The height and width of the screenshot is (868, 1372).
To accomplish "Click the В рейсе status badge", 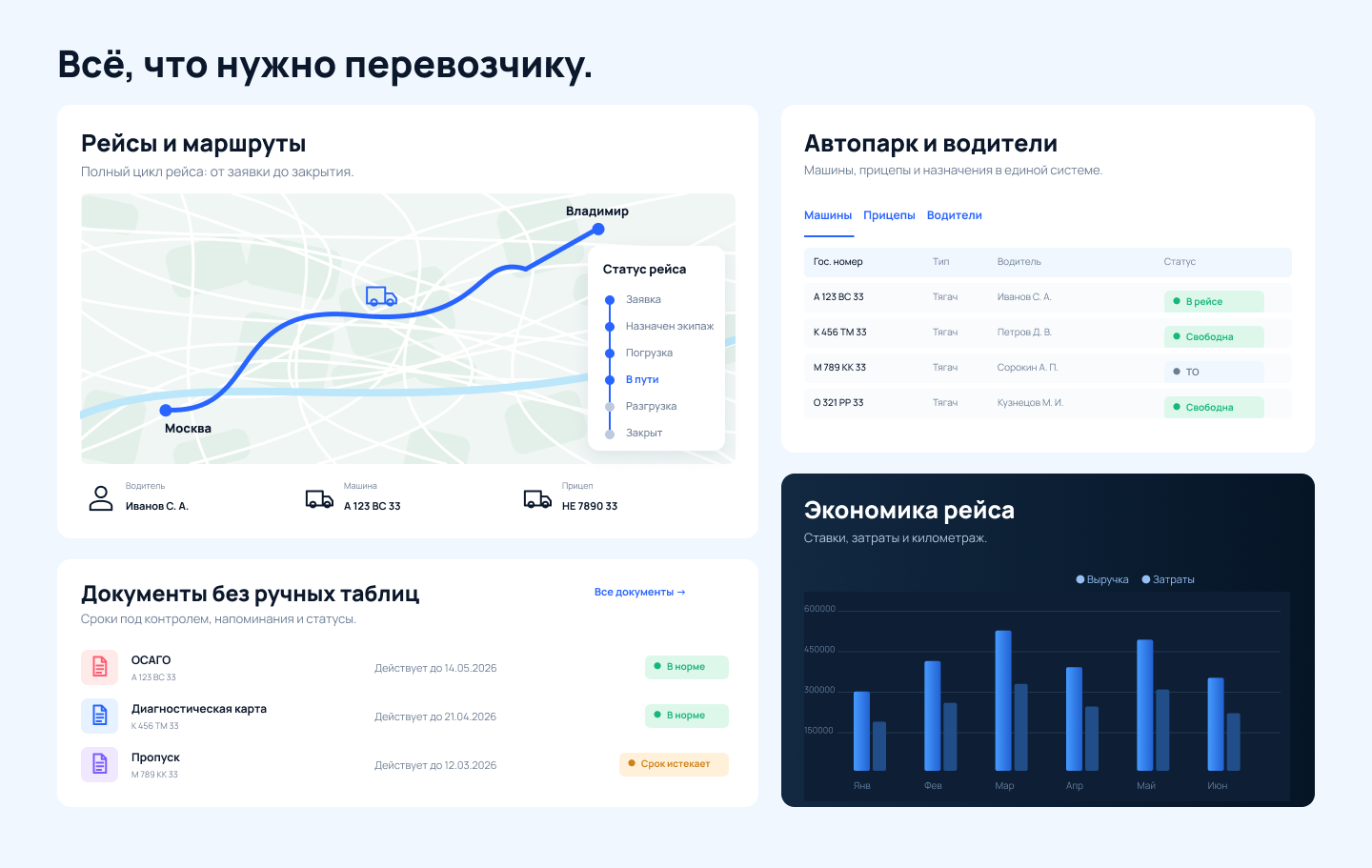I will point(1214,301).
